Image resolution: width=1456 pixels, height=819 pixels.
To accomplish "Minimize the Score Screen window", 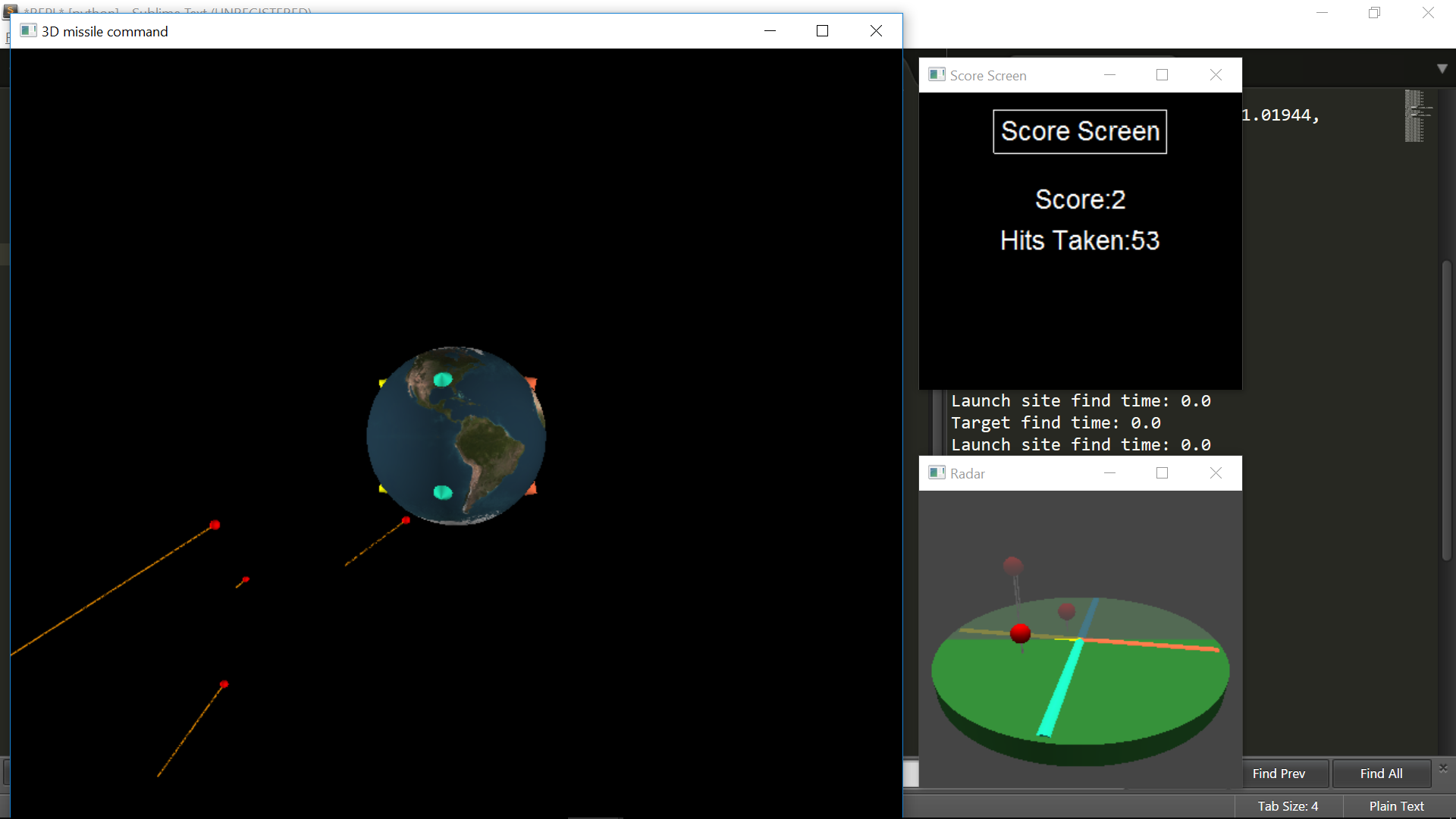I will (x=1109, y=75).
